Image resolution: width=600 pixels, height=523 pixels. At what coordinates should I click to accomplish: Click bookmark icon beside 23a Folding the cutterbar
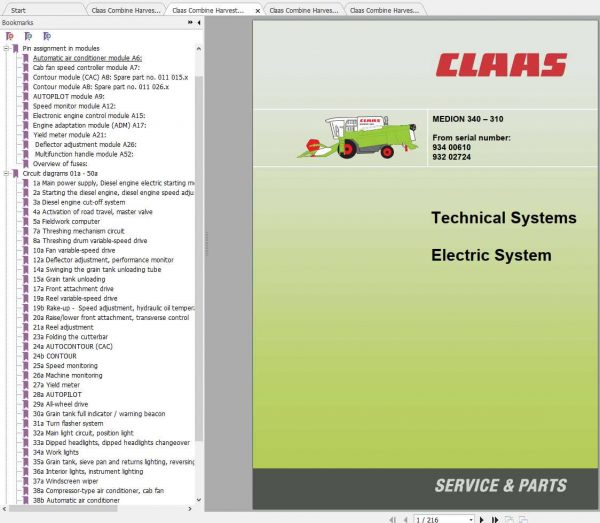point(26,337)
